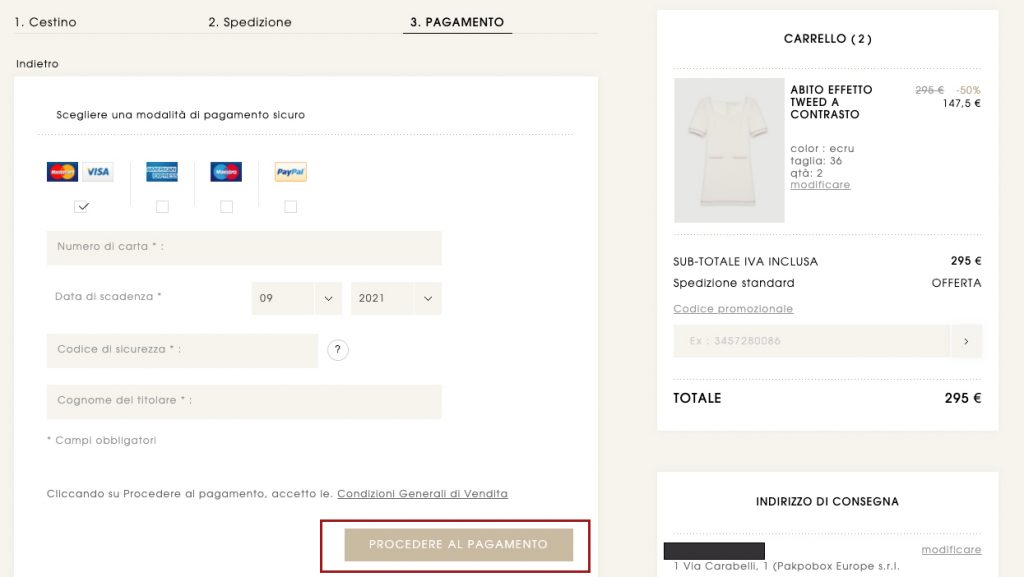Uncheck the Mastercard/Visa payment checkbox

(82, 207)
